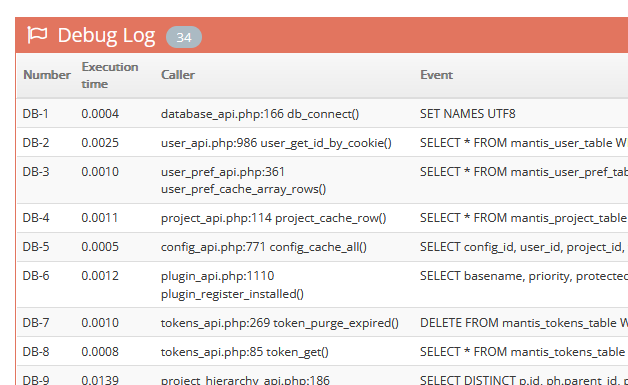The width and height of the screenshot is (628, 385).
Task: Click execution time 0.0025
Action: [100, 143]
